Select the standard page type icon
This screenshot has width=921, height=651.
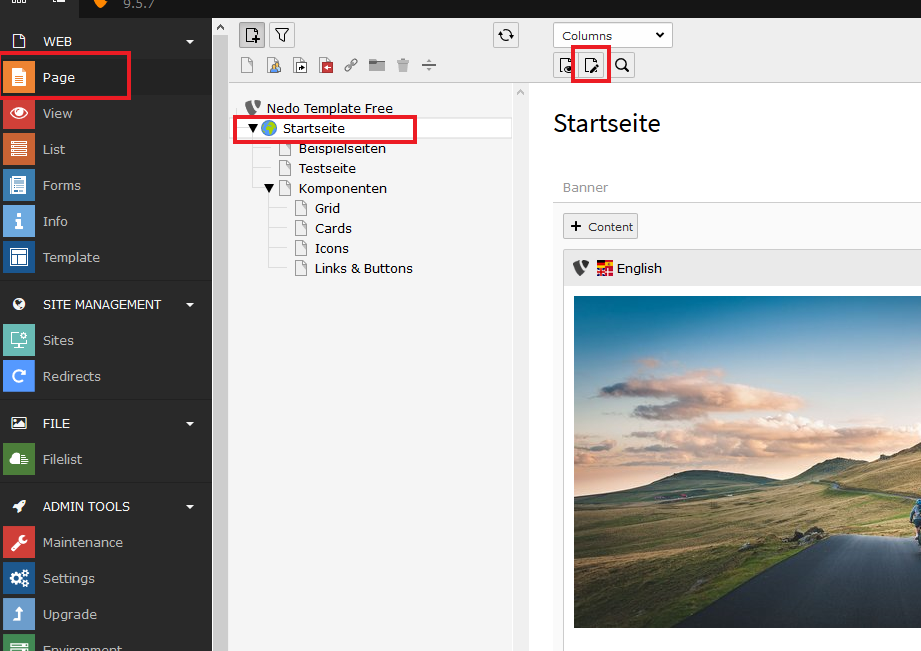(247, 65)
